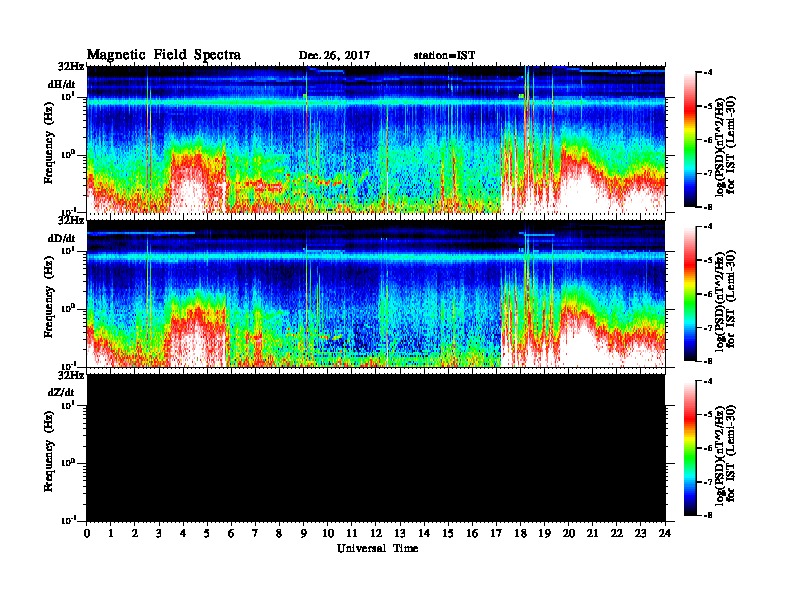Click the '-8' tick on bottom colorbar
Viewport: 792px width, 612px height.
click(708, 516)
